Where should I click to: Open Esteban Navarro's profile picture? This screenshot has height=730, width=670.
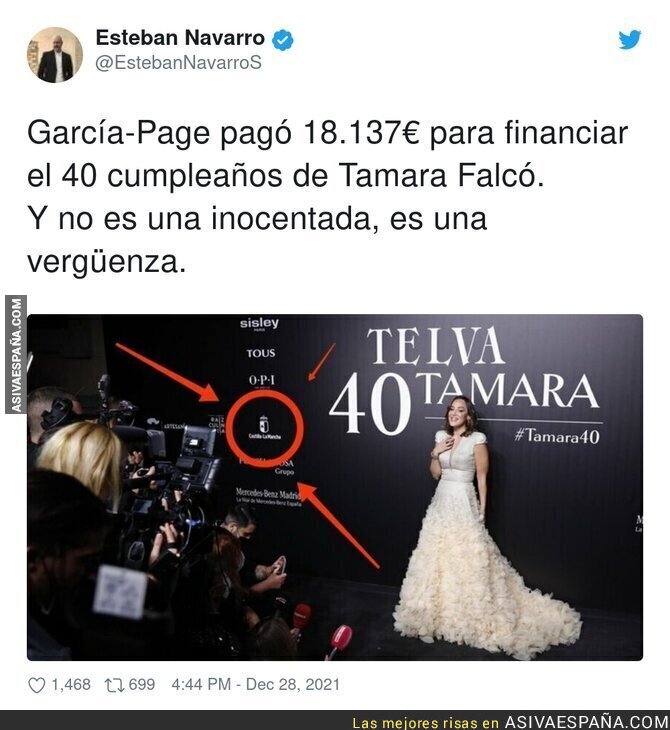tap(55, 54)
